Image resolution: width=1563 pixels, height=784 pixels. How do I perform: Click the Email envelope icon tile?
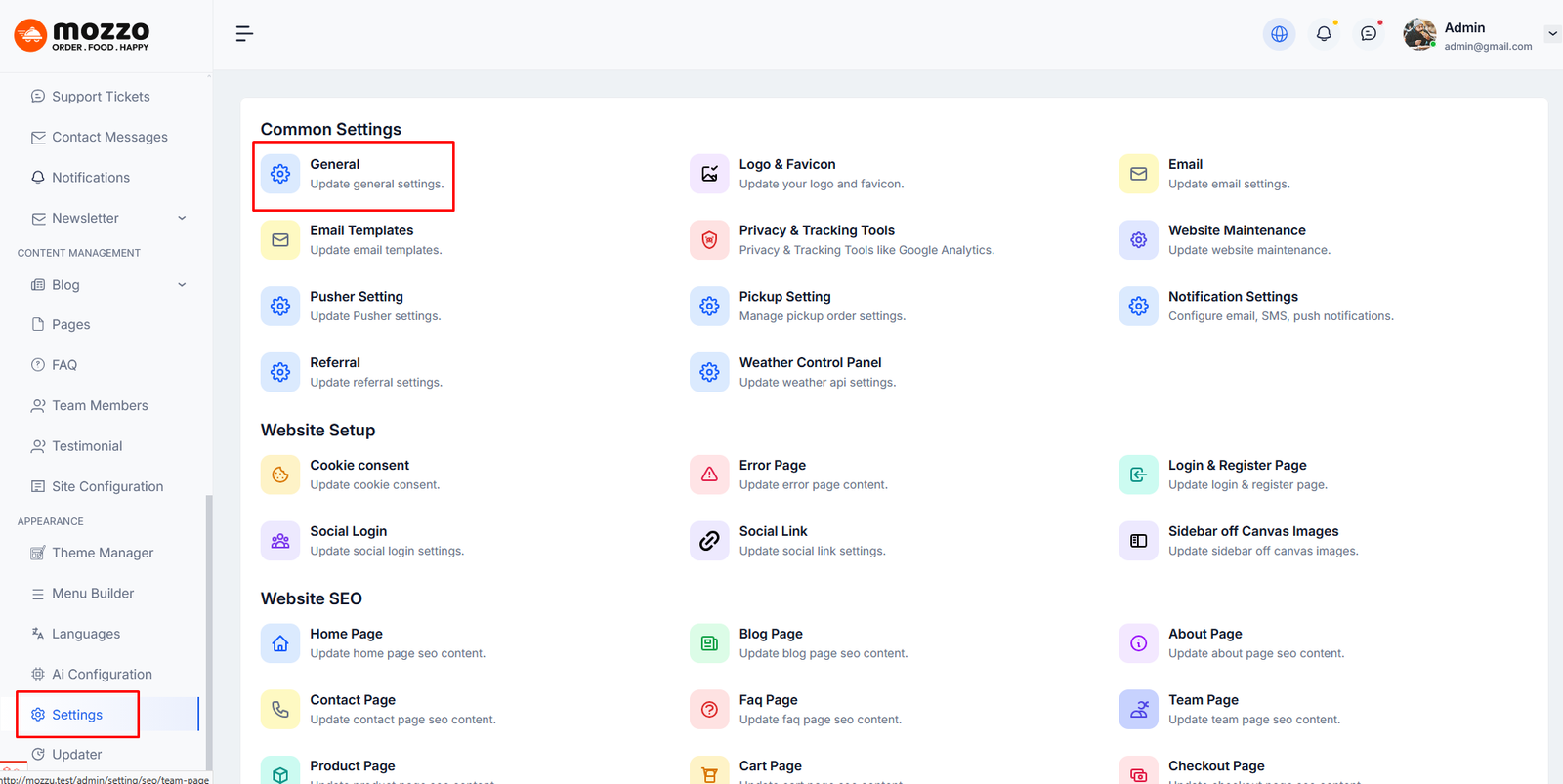click(1138, 174)
